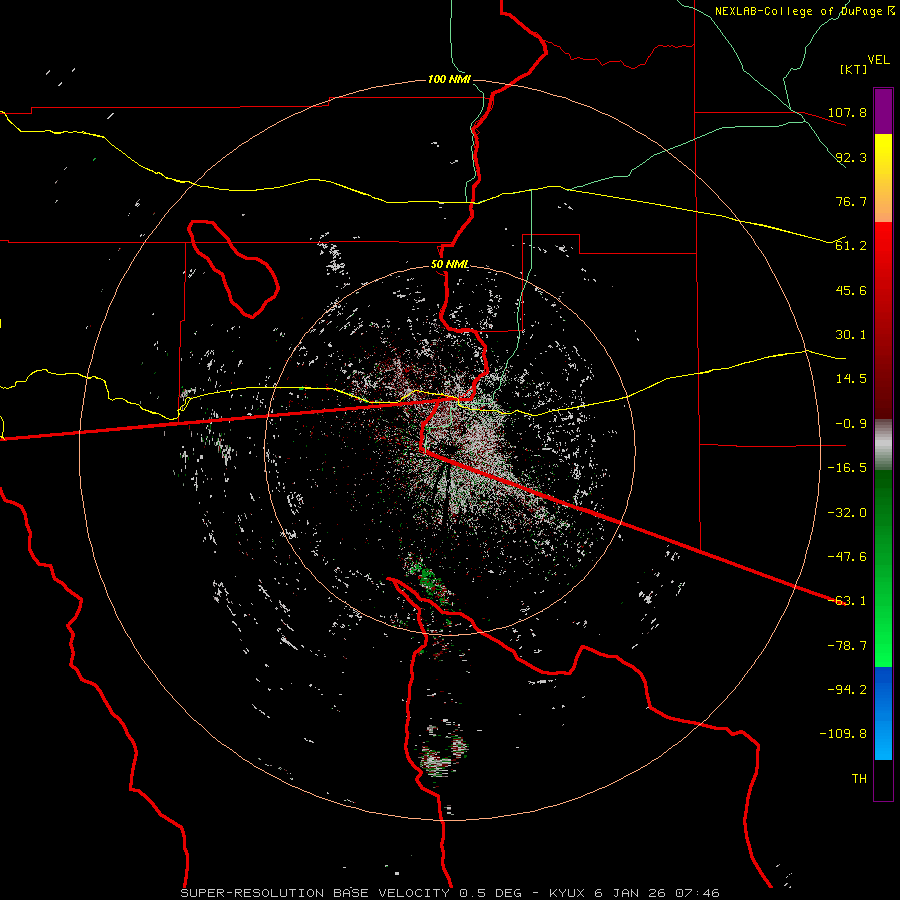Click the 76.7 velocity scale value
The height and width of the screenshot is (900, 900).
(851, 201)
